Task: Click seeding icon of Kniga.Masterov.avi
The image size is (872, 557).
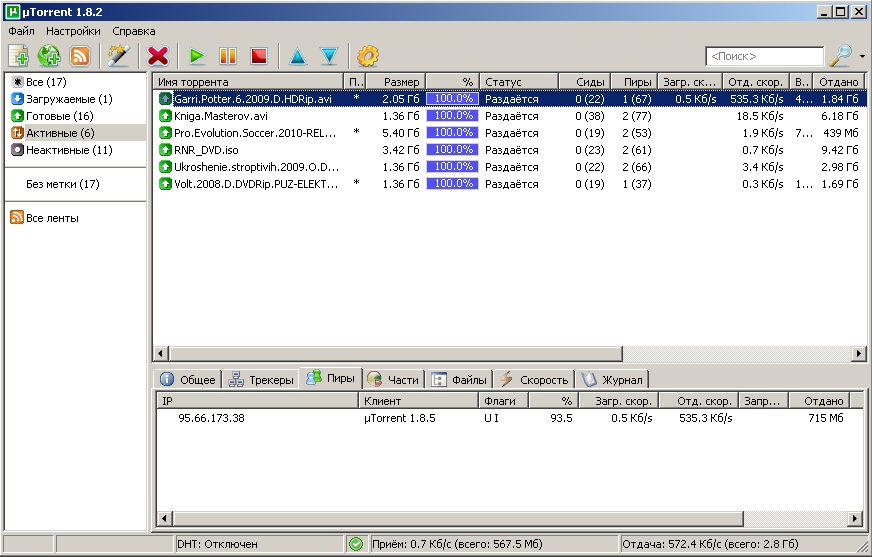Action: point(165,116)
